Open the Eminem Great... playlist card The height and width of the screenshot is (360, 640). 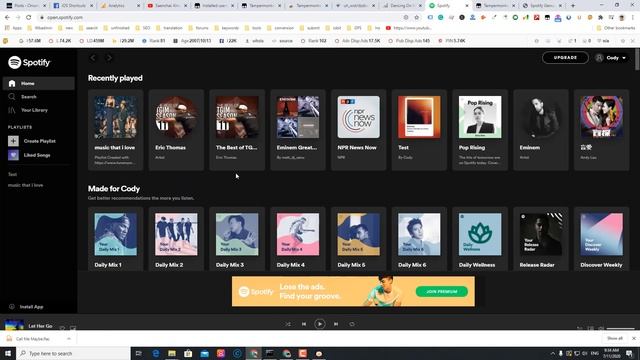click(x=298, y=130)
